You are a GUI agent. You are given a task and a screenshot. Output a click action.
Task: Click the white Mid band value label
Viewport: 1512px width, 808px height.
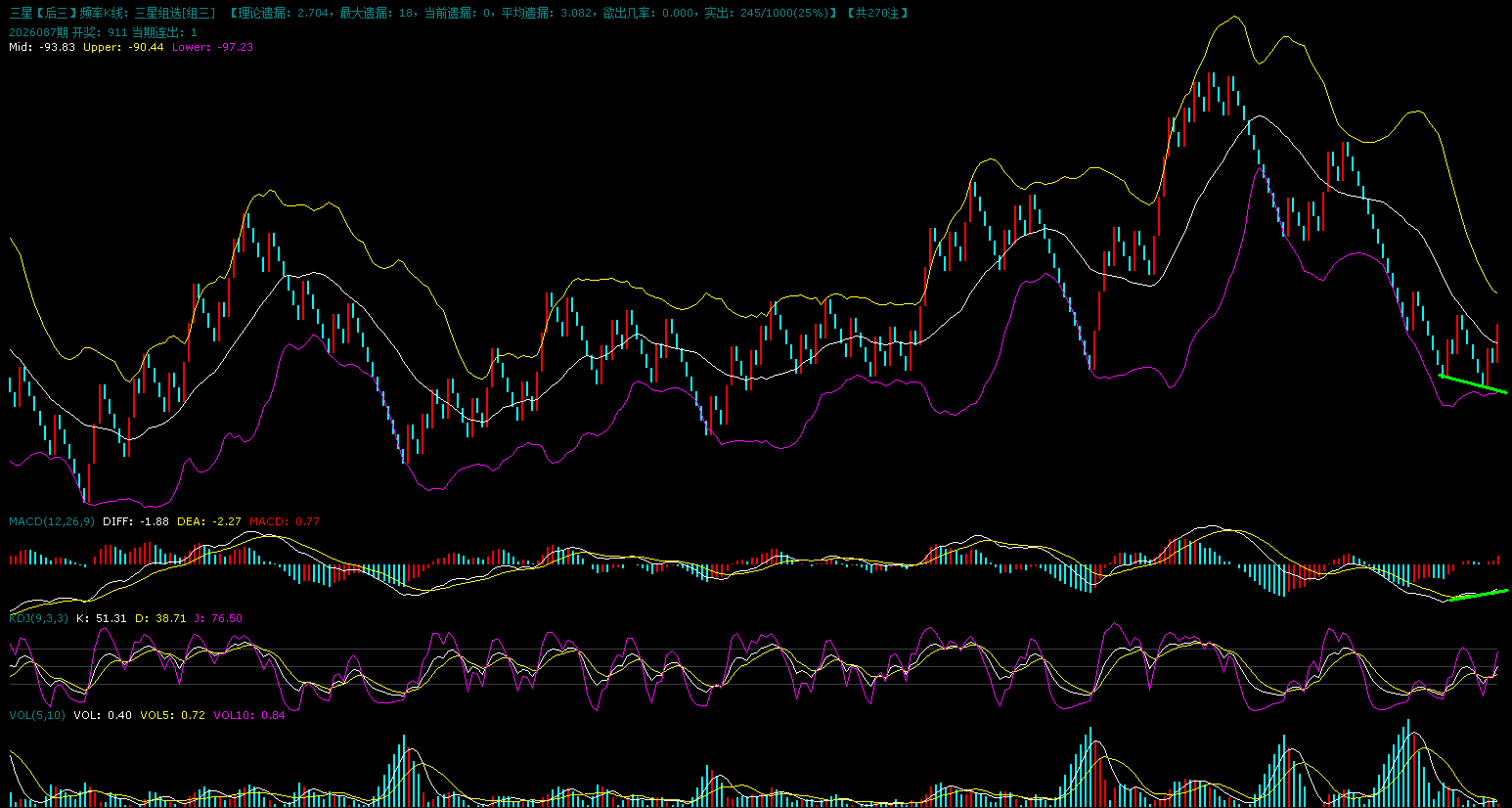click(x=42, y=47)
